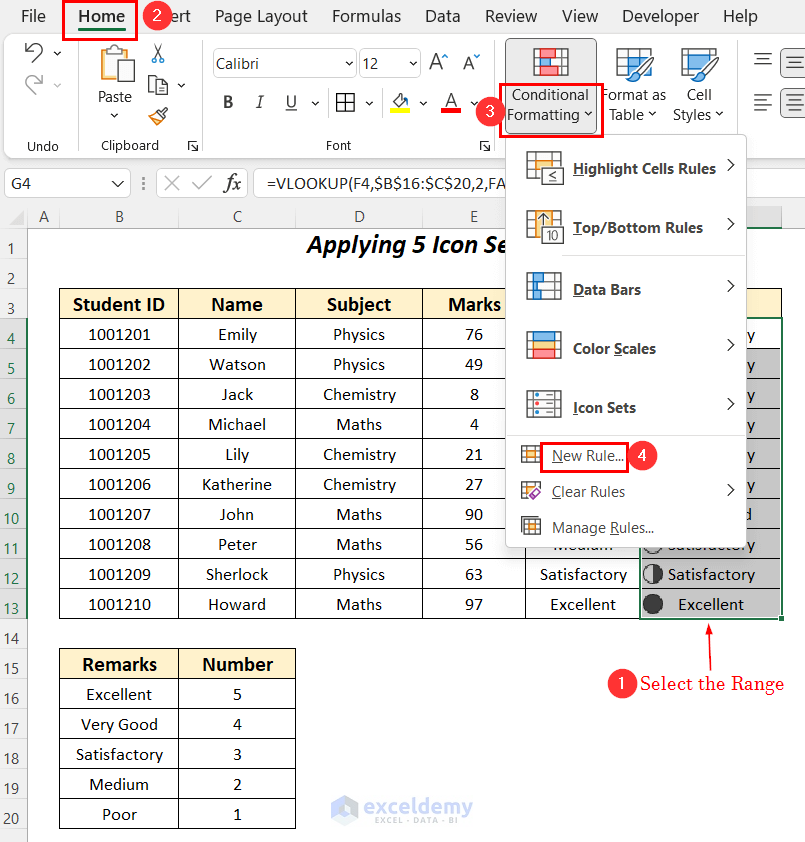The image size is (805, 842).
Task: Switch to the Page Layout tab
Action: point(261,16)
